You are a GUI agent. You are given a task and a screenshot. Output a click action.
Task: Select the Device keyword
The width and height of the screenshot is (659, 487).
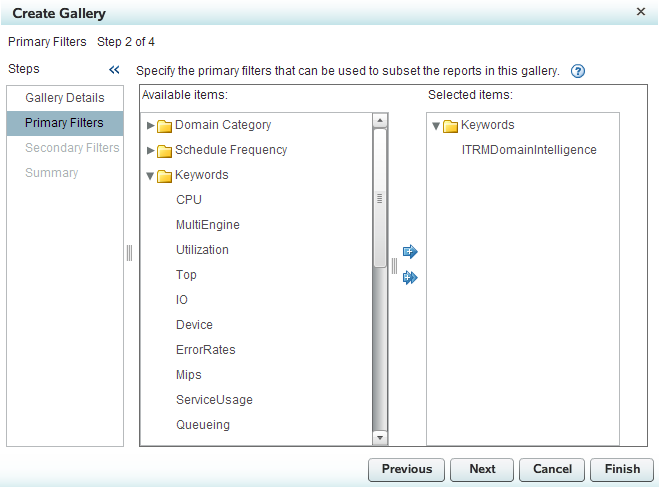coord(194,325)
